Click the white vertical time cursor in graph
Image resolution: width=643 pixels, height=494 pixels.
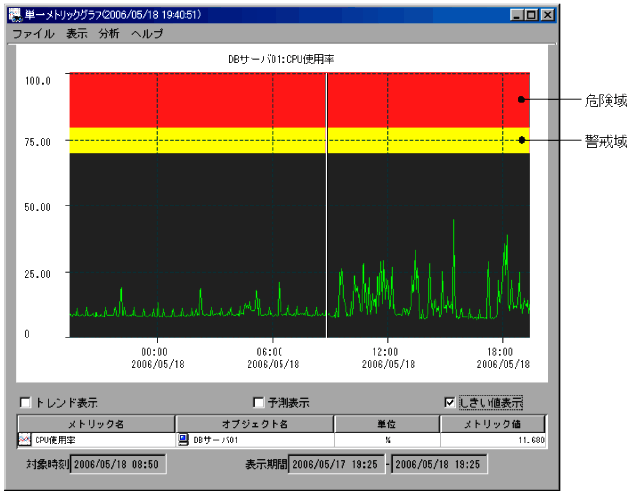pos(327,205)
